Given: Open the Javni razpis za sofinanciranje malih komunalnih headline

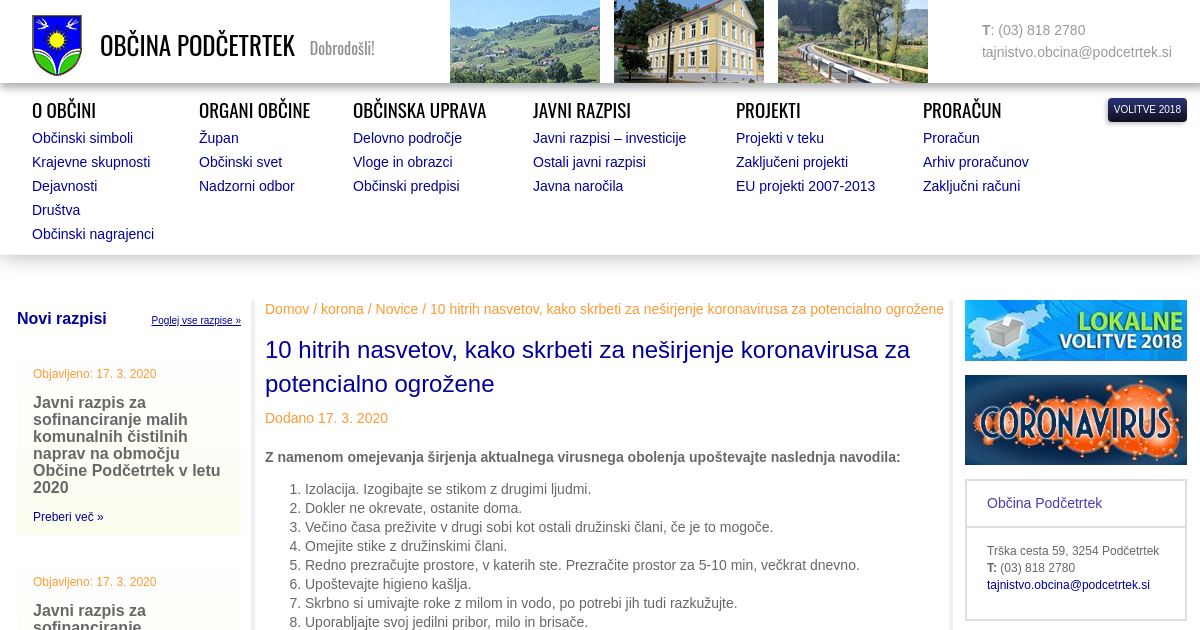Looking at the screenshot, I should point(127,445).
